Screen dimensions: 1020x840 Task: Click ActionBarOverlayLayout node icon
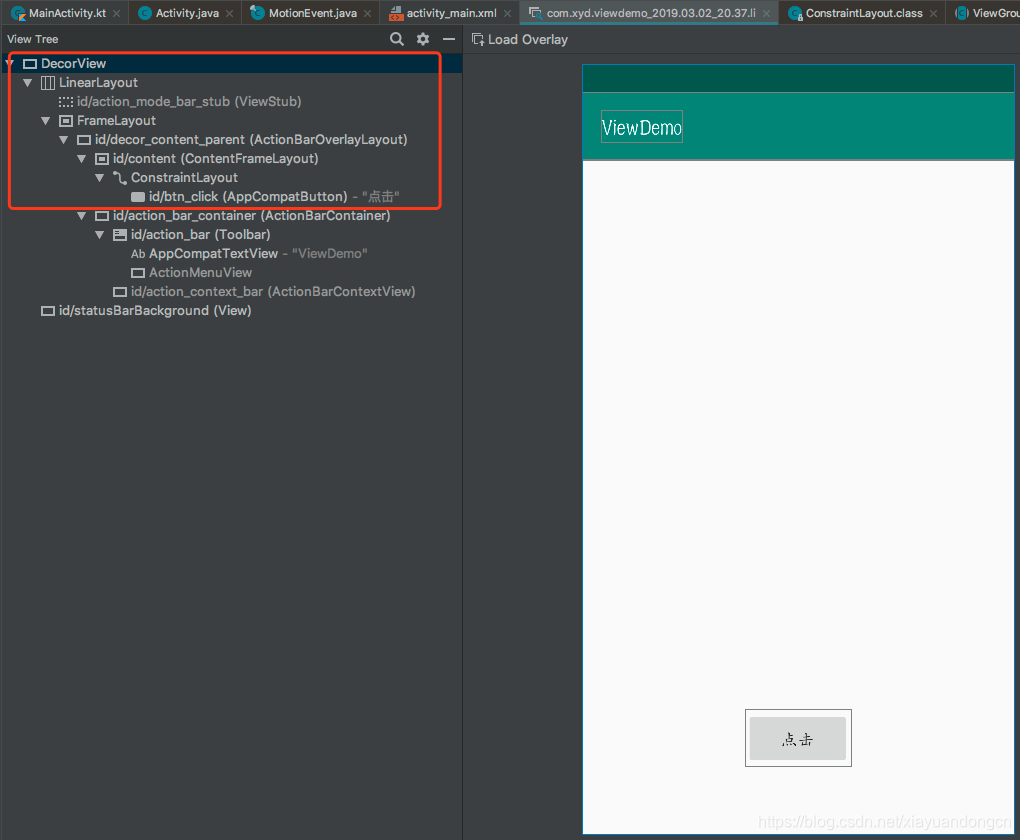click(x=84, y=140)
